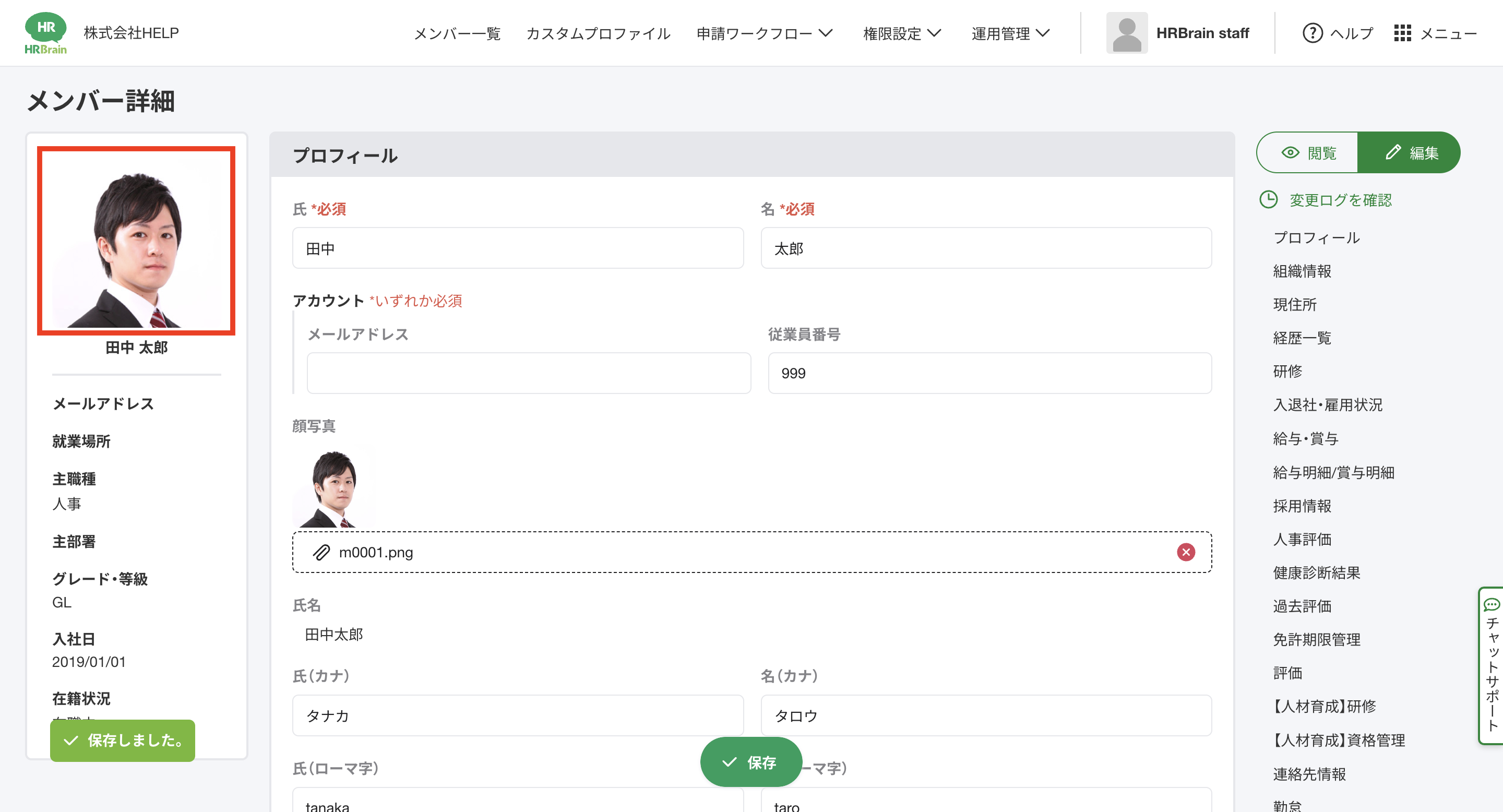
Task: Click the 保存しました。 notification toast
Action: tap(123, 741)
